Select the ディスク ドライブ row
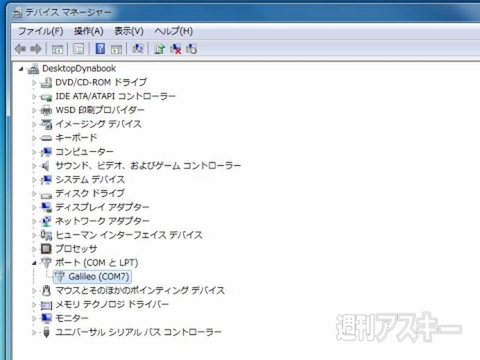Image resolution: width=480 pixels, height=360 pixels. coord(90,193)
